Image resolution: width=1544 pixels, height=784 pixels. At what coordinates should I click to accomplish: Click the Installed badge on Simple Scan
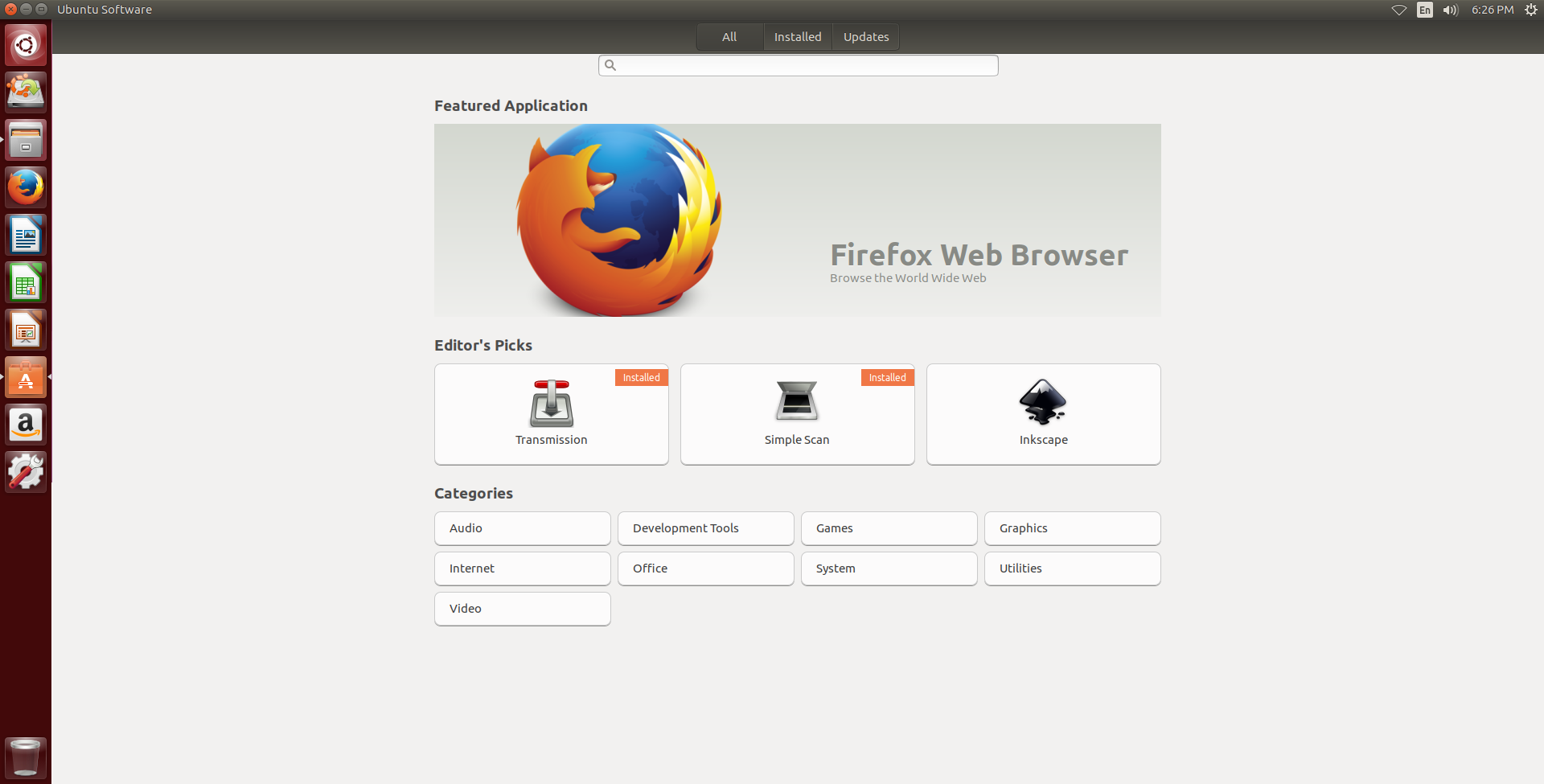pyautogui.click(x=888, y=378)
